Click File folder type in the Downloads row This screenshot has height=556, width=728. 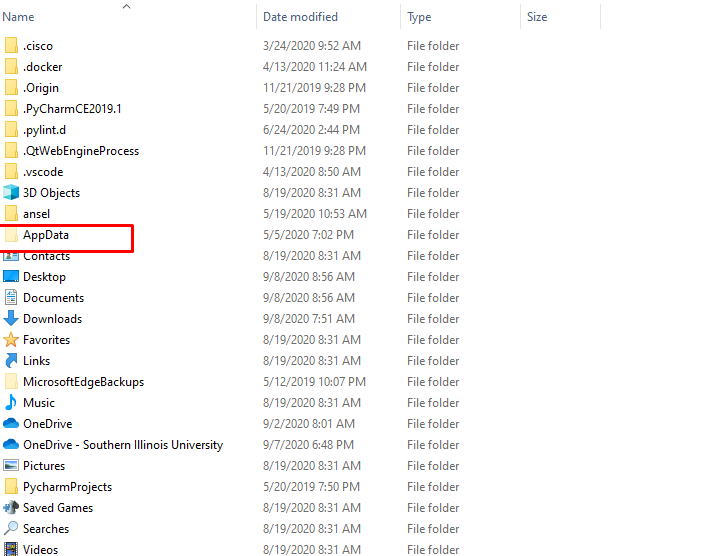point(433,319)
